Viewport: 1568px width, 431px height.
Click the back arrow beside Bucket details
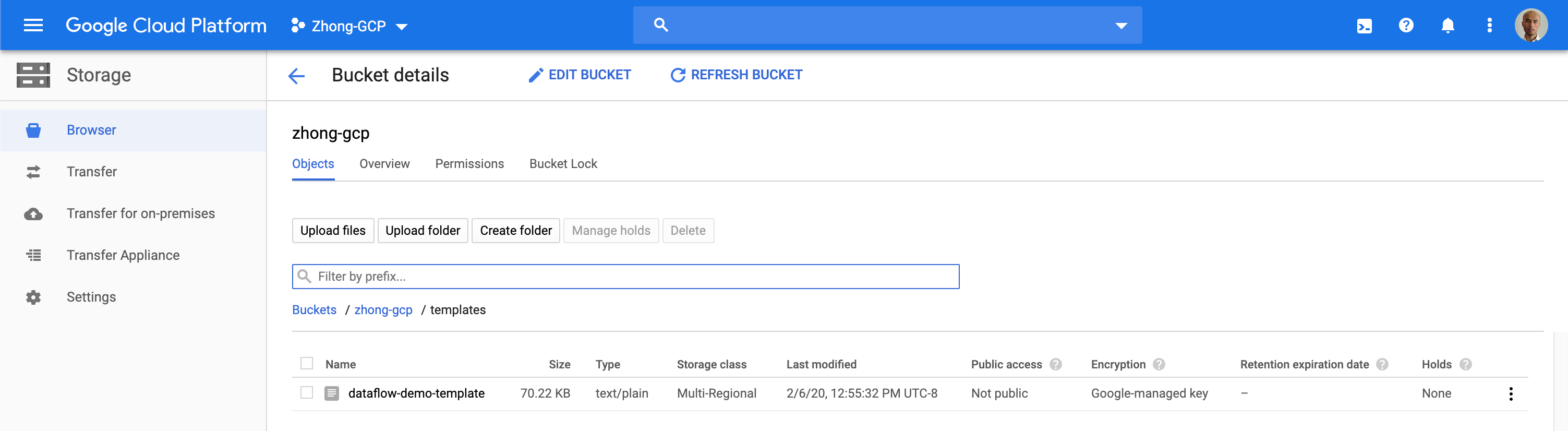pyautogui.click(x=296, y=76)
